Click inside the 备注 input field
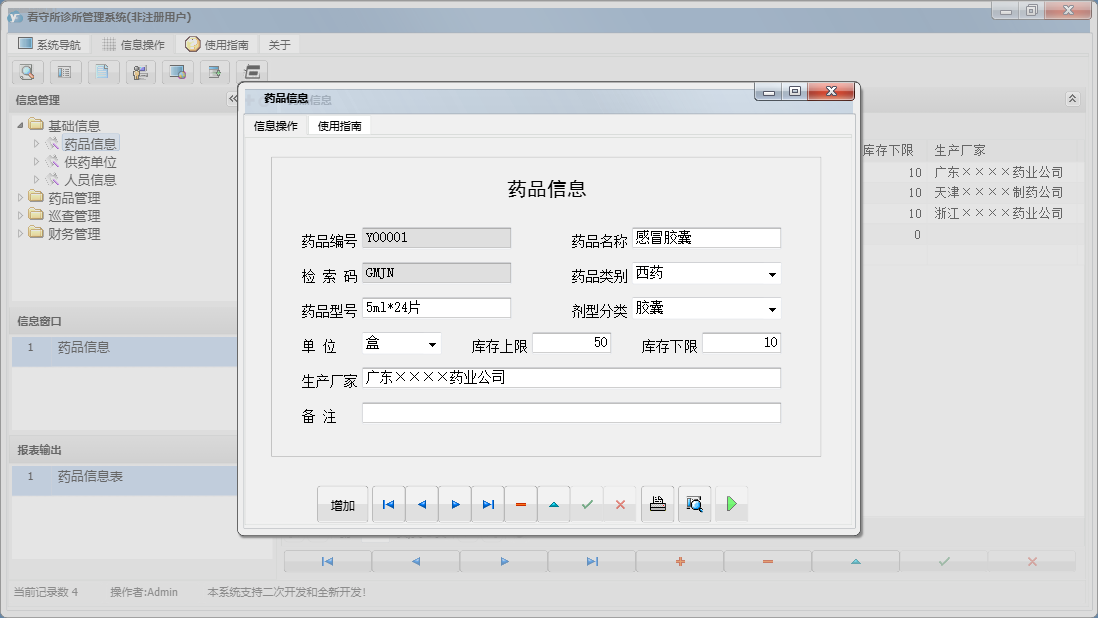 pyautogui.click(x=570, y=412)
